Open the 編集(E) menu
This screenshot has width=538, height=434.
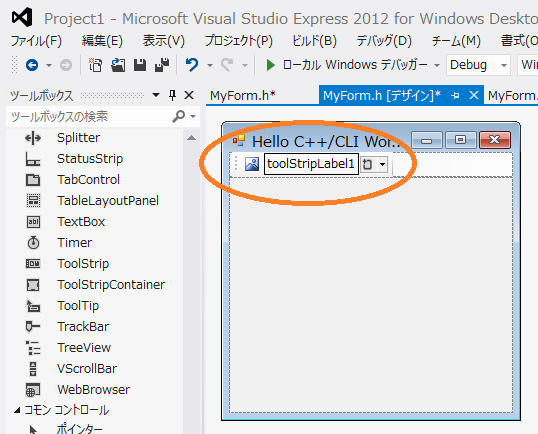coord(102,41)
